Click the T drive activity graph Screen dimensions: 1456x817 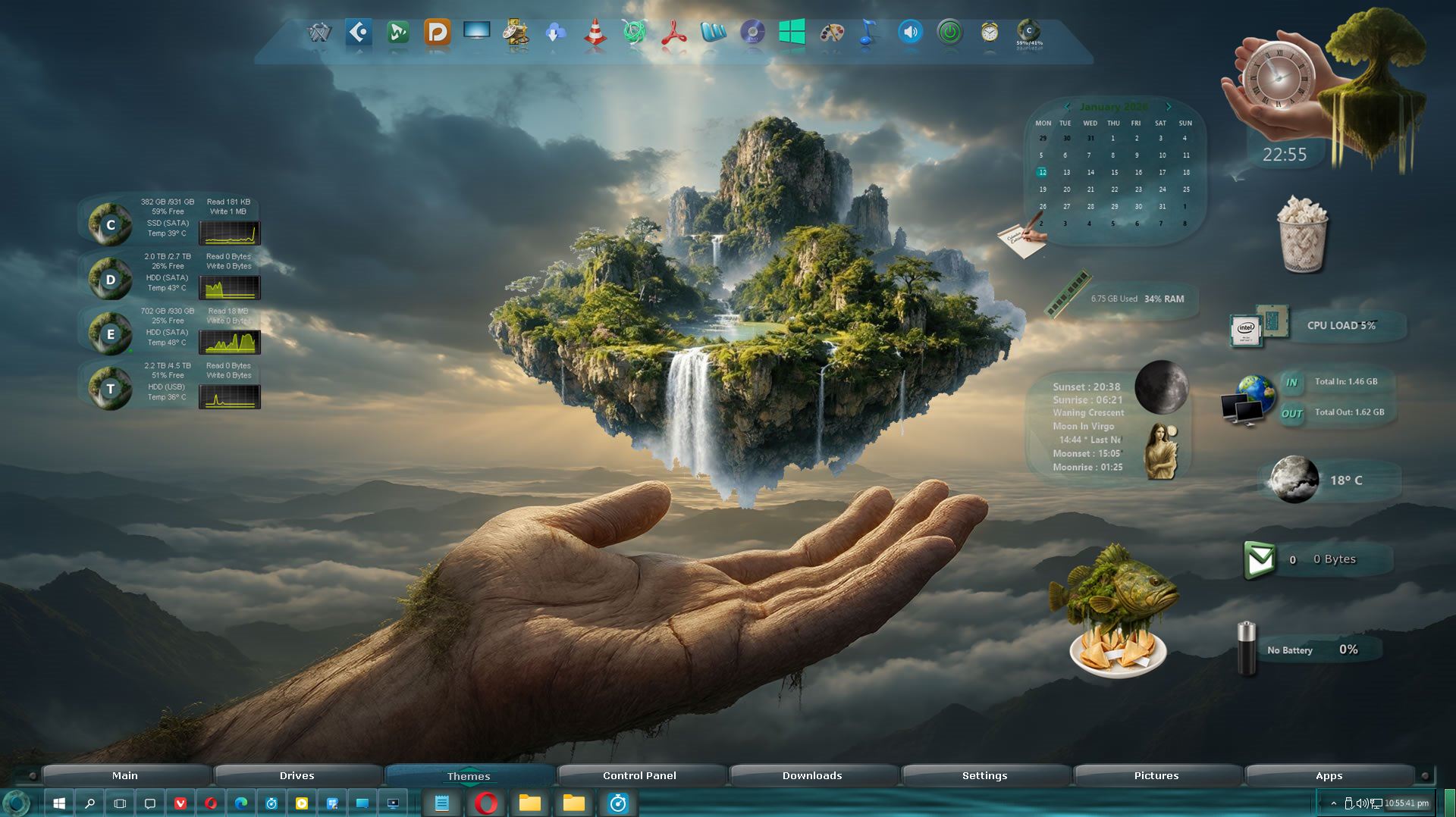coord(230,396)
